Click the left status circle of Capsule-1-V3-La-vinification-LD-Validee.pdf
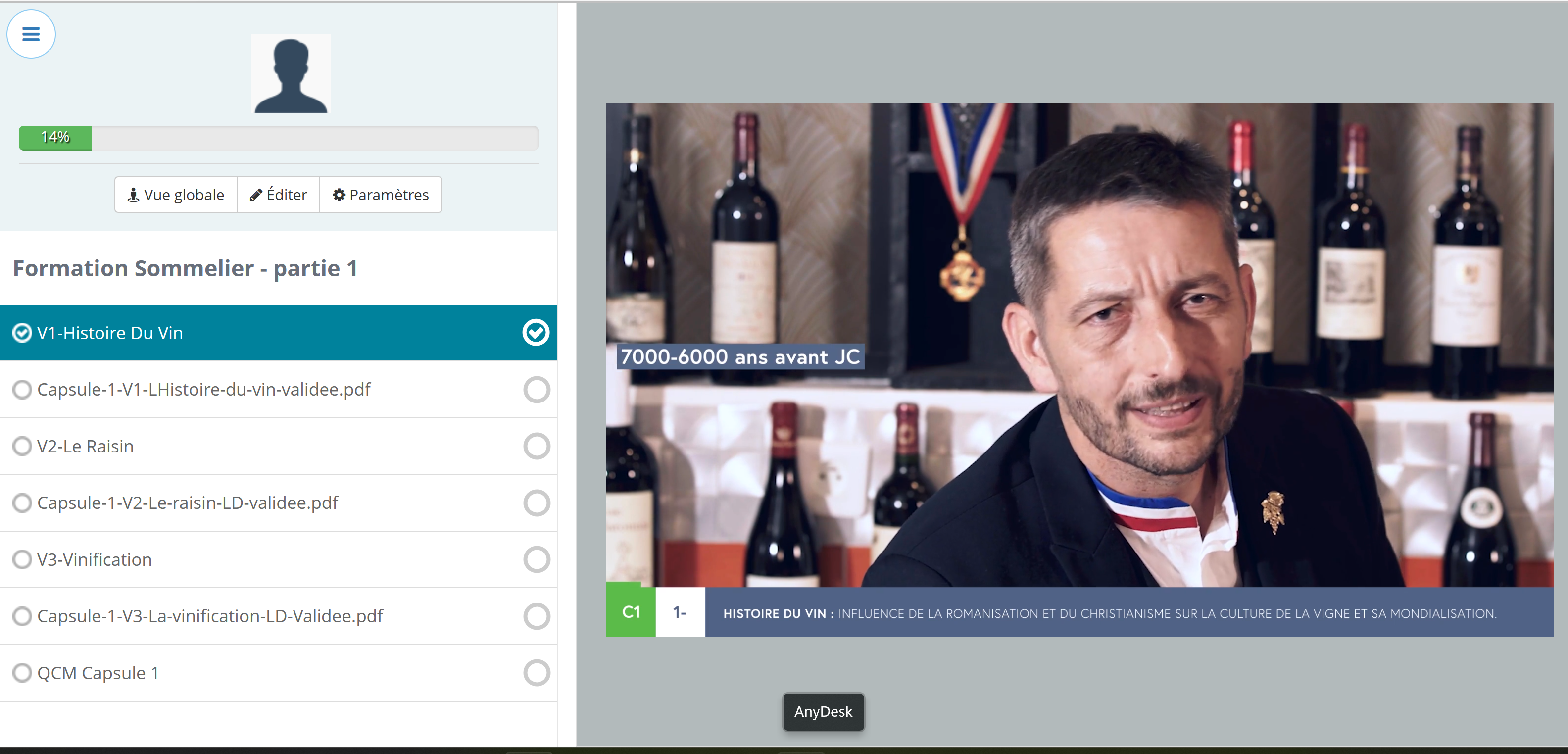Viewport: 1568px width, 754px height. click(x=22, y=616)
